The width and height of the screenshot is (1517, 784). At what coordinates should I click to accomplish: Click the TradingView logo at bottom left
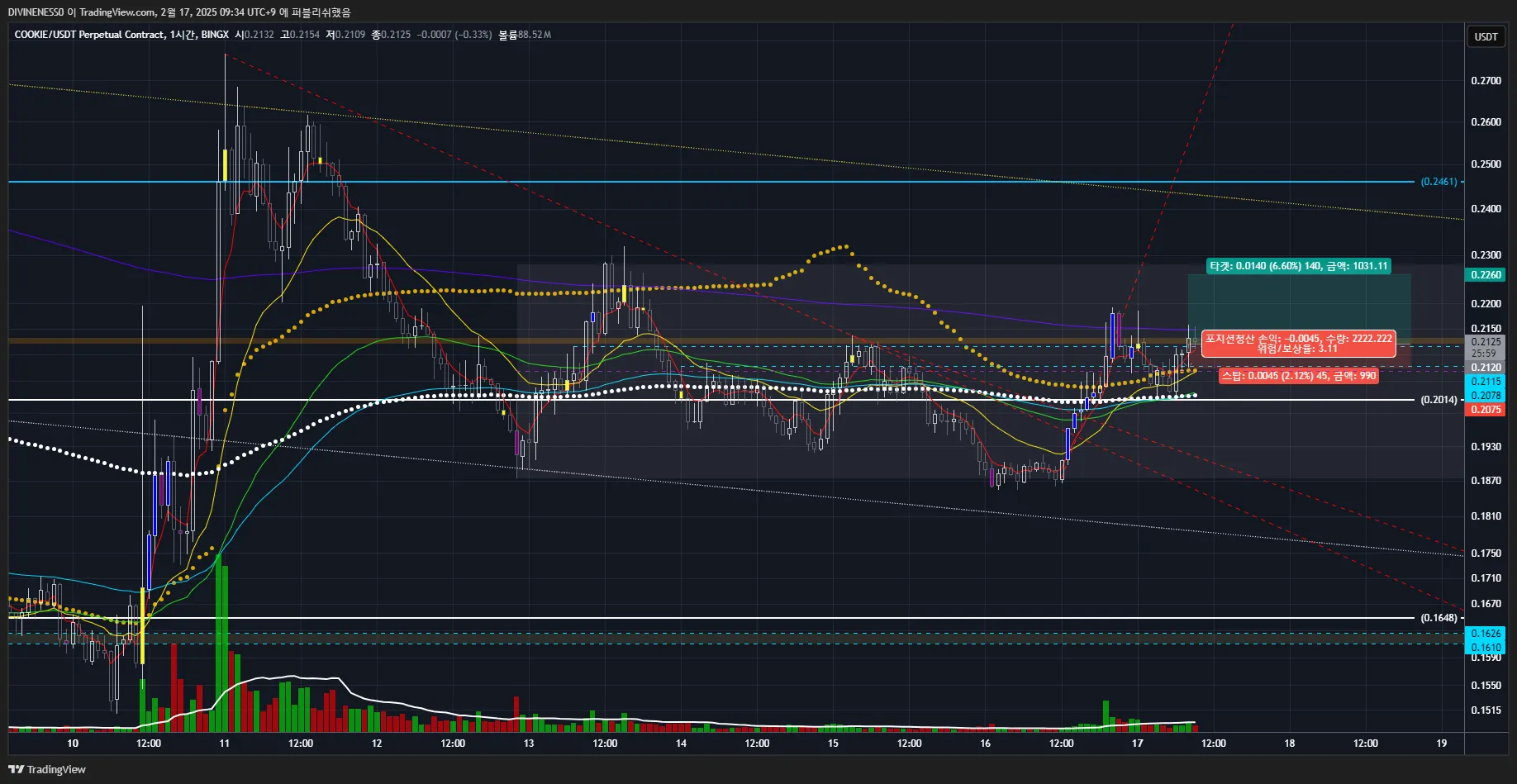click(x=47, y=769)
